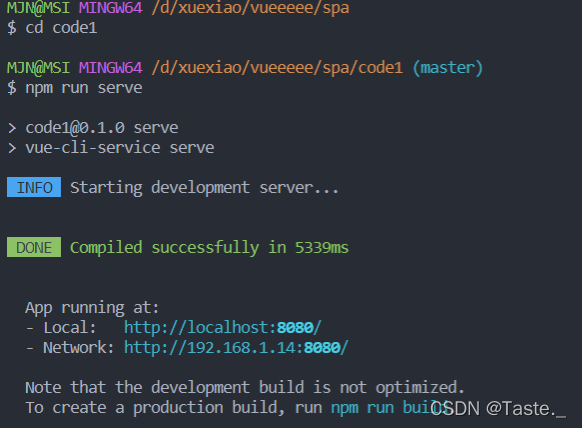
Task: Open the localhost:8080 link
Action: click(x=223, y=328)
